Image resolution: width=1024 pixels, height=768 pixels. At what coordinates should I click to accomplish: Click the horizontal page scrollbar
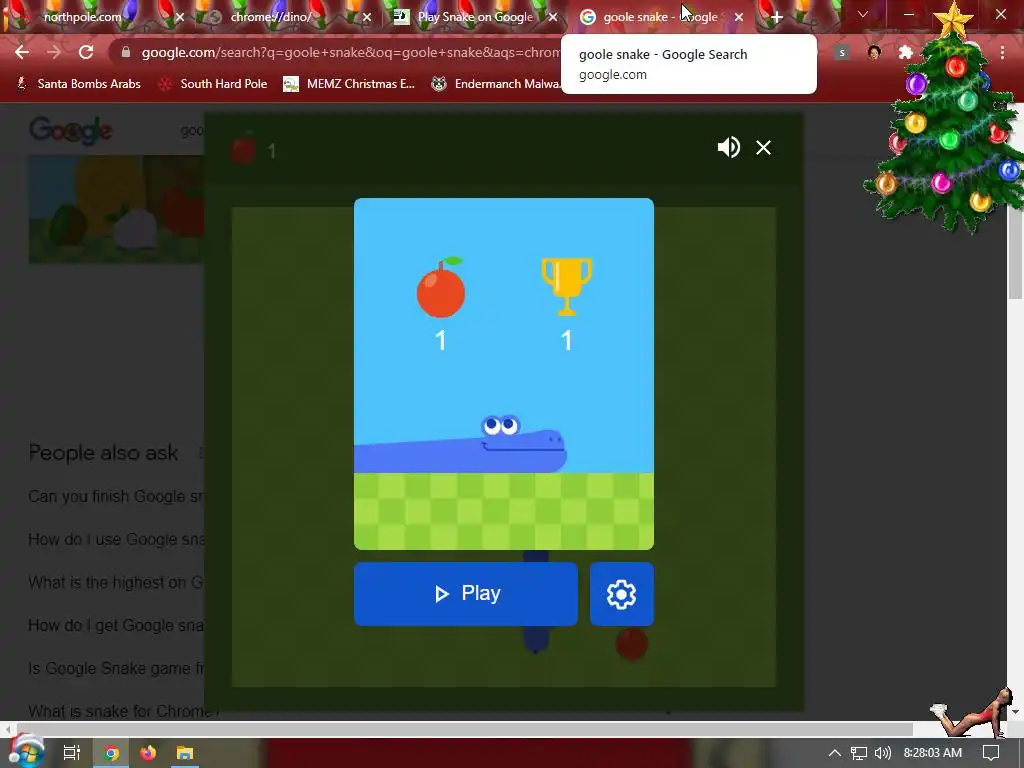[464, 729]
